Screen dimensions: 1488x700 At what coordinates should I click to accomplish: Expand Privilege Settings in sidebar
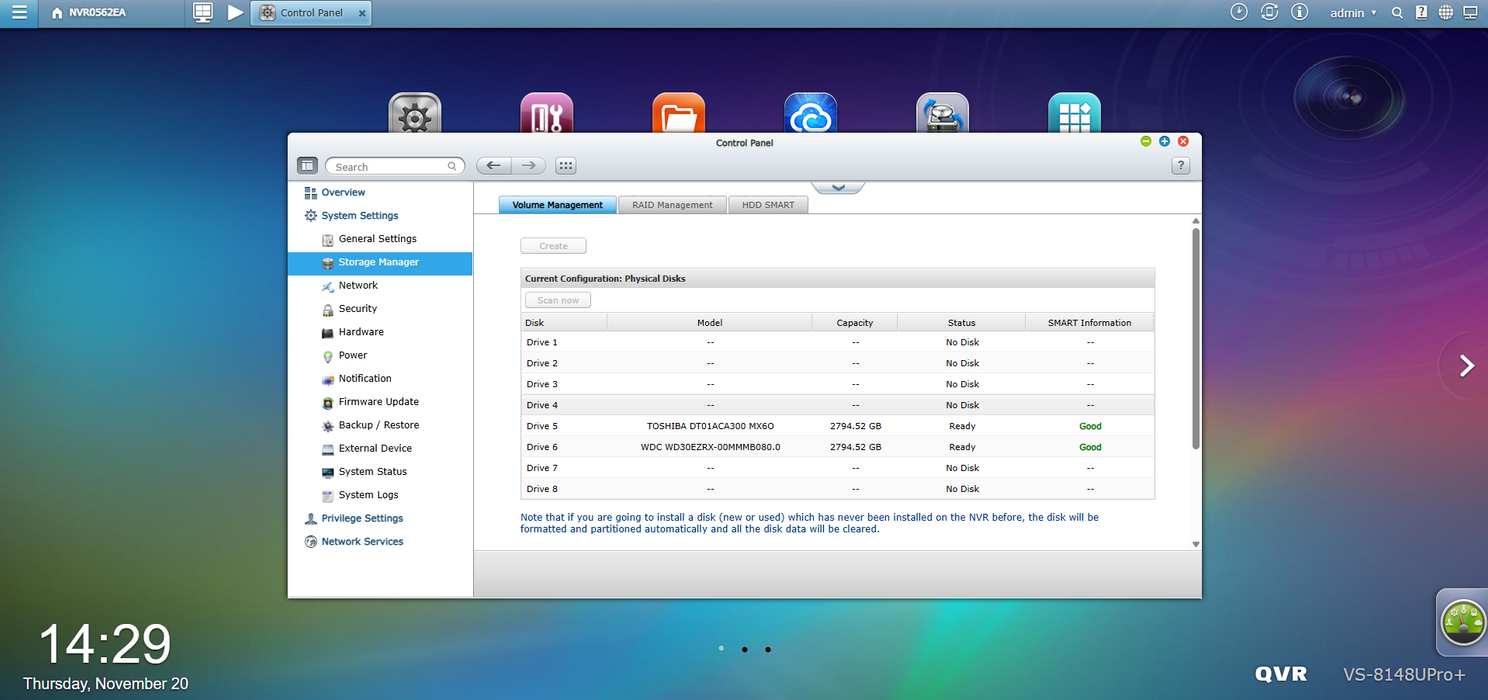pyautogui.click(x=361, y=518)
